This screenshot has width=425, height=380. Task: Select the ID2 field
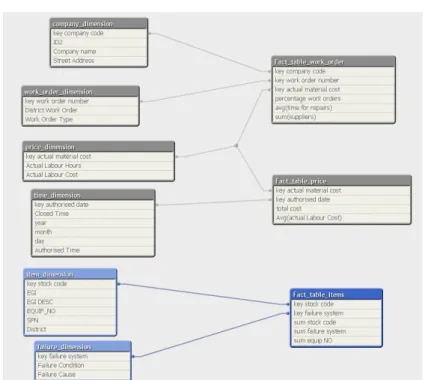pos(99,42)
